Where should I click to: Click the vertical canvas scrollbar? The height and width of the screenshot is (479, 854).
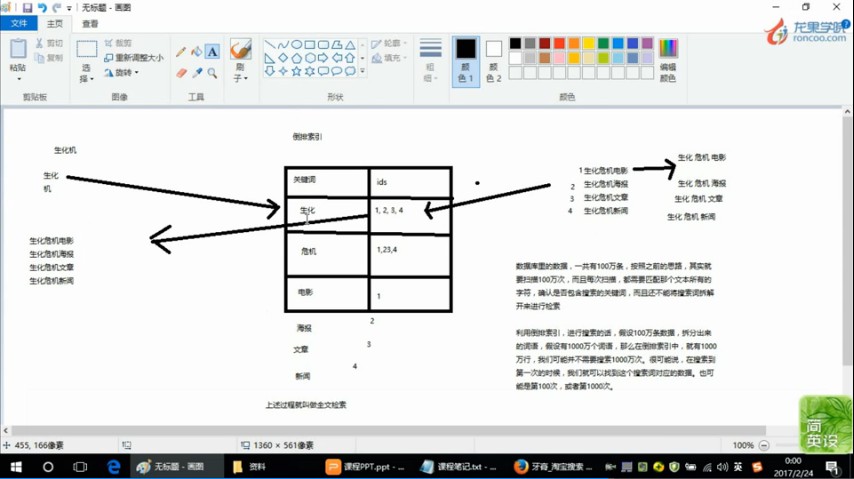point(847,241)
